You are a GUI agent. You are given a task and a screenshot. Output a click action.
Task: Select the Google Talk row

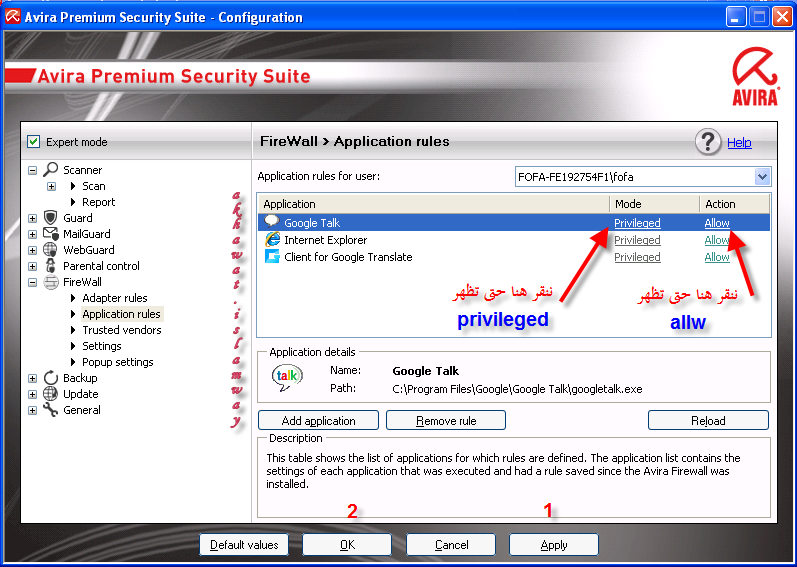coord(514,223)
